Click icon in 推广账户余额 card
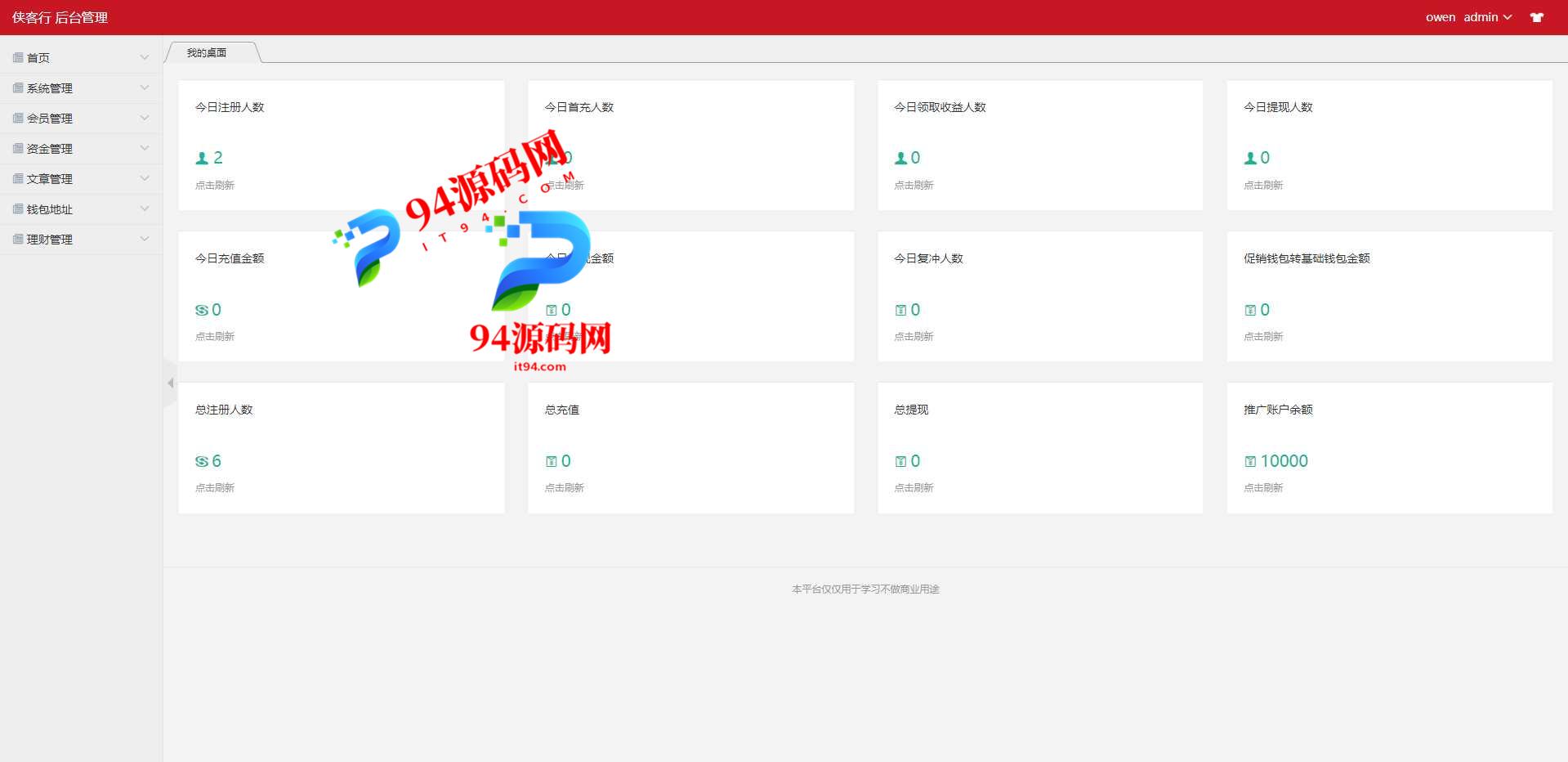Screen dimensions: 1568x762 (1250, 461)
